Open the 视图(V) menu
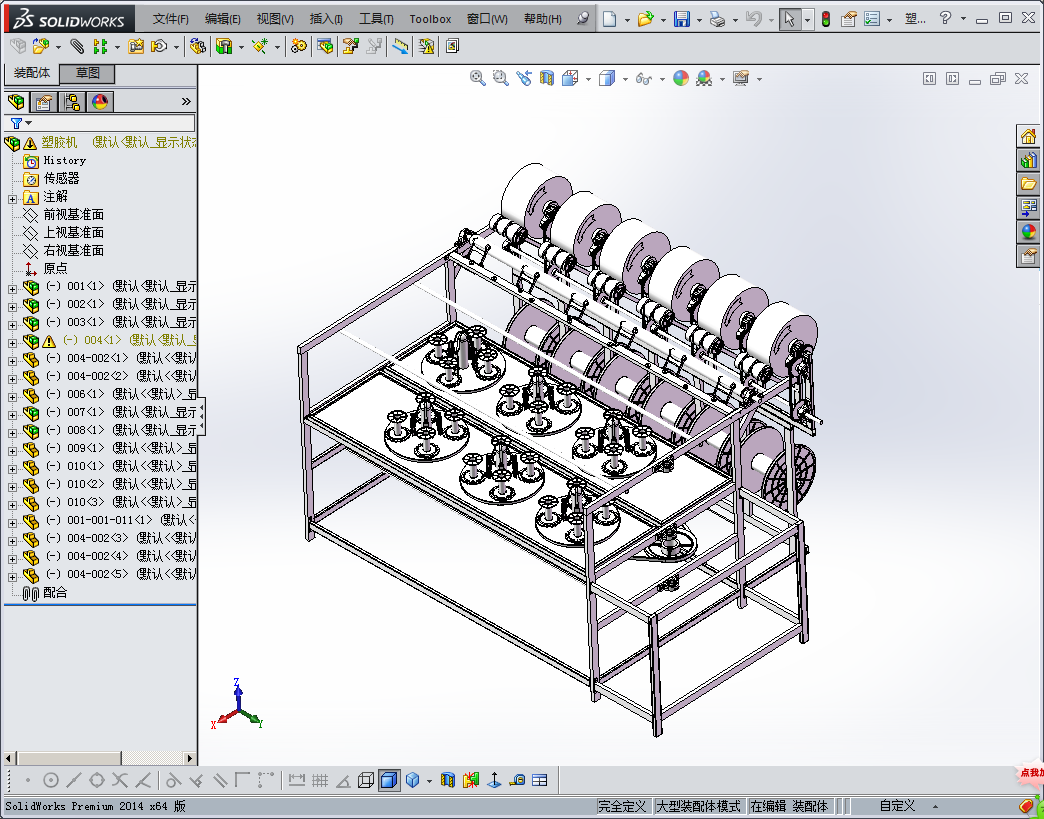Image resolution: width=1044 pixels, height=819 pixels. coord(275,19)
